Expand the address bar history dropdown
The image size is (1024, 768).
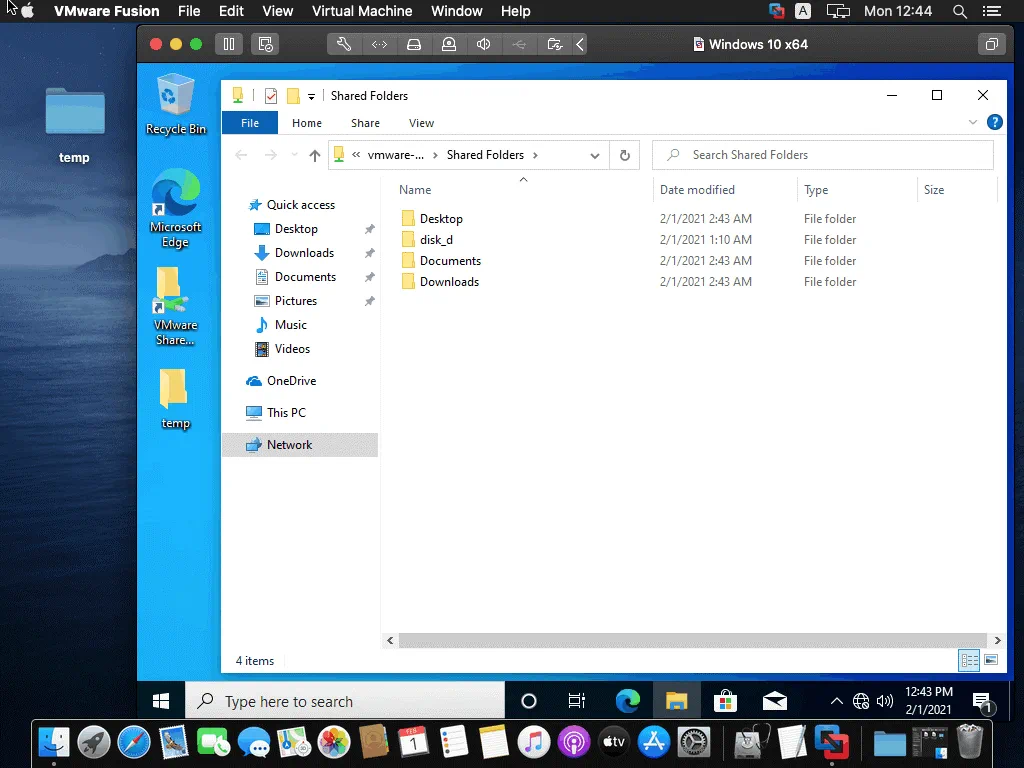pos(595,155)
